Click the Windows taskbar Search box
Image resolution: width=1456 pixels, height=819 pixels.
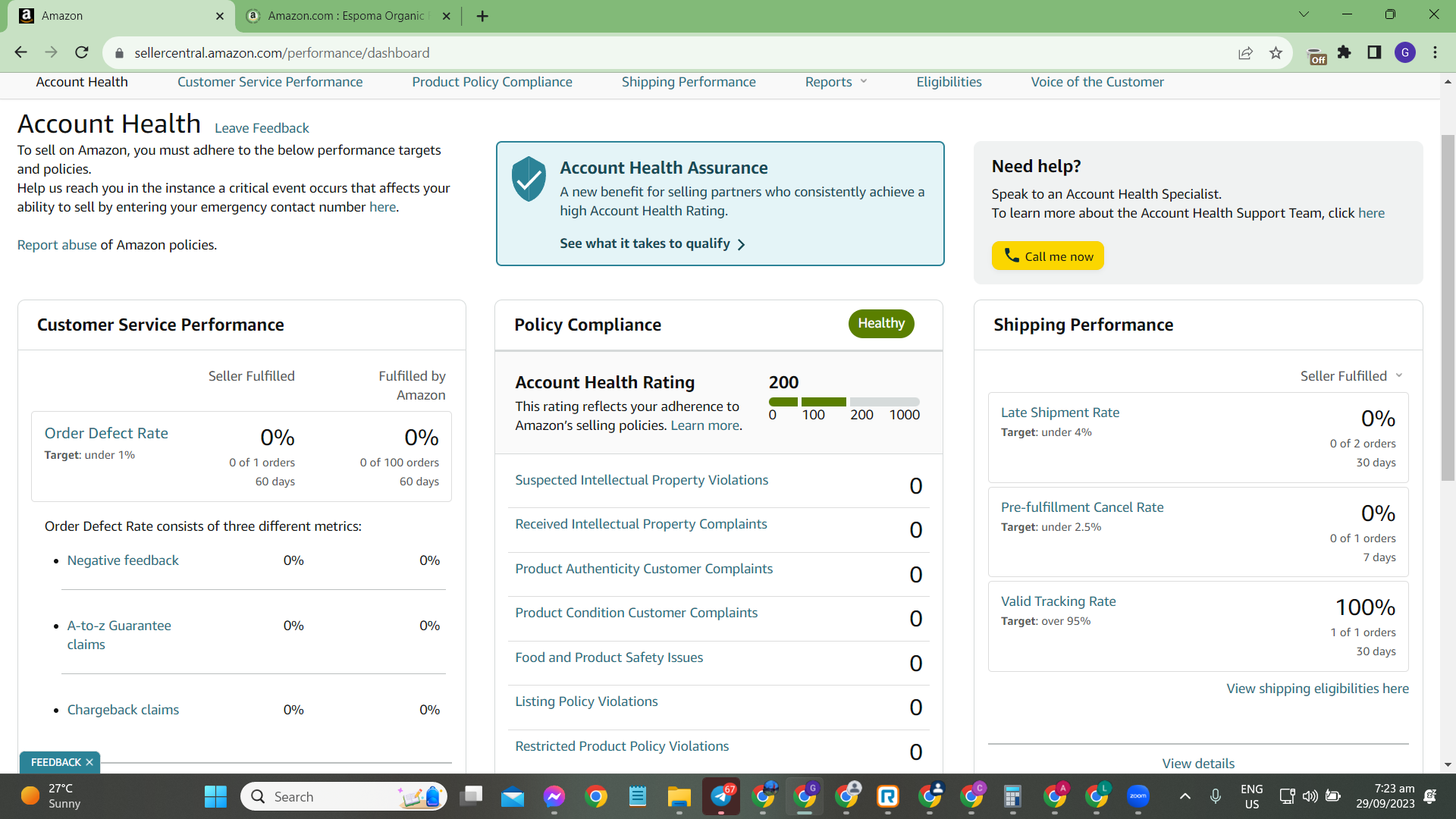tap(344, 796)
